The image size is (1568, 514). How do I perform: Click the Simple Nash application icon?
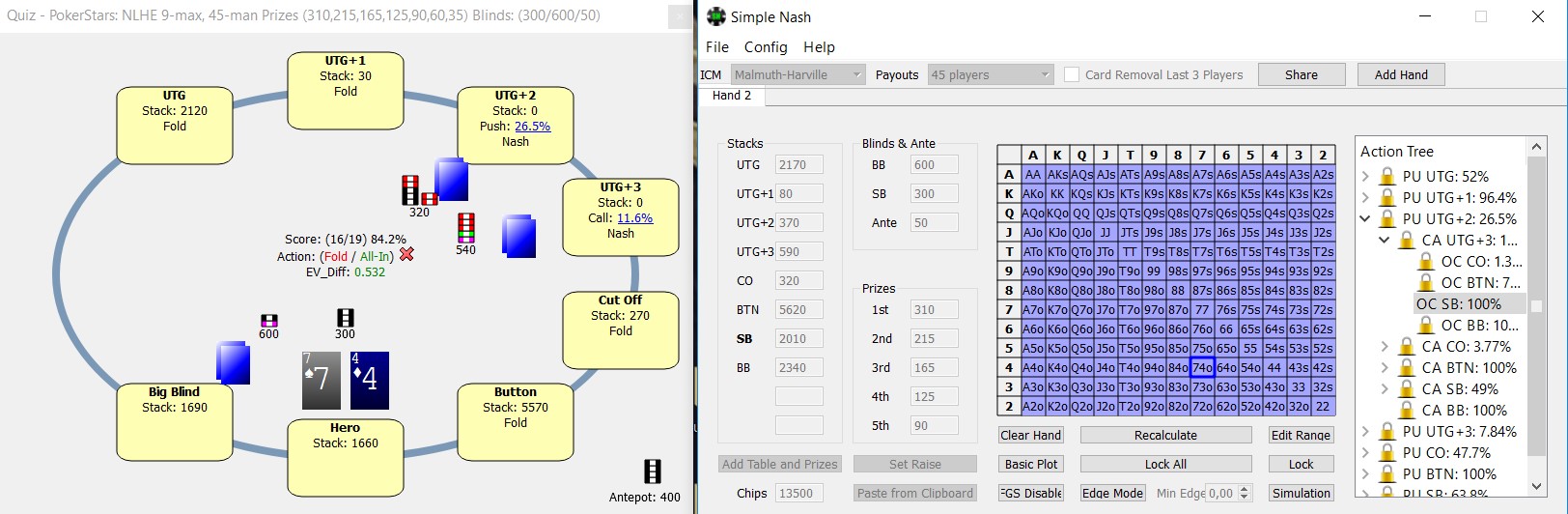pos(715,16)
